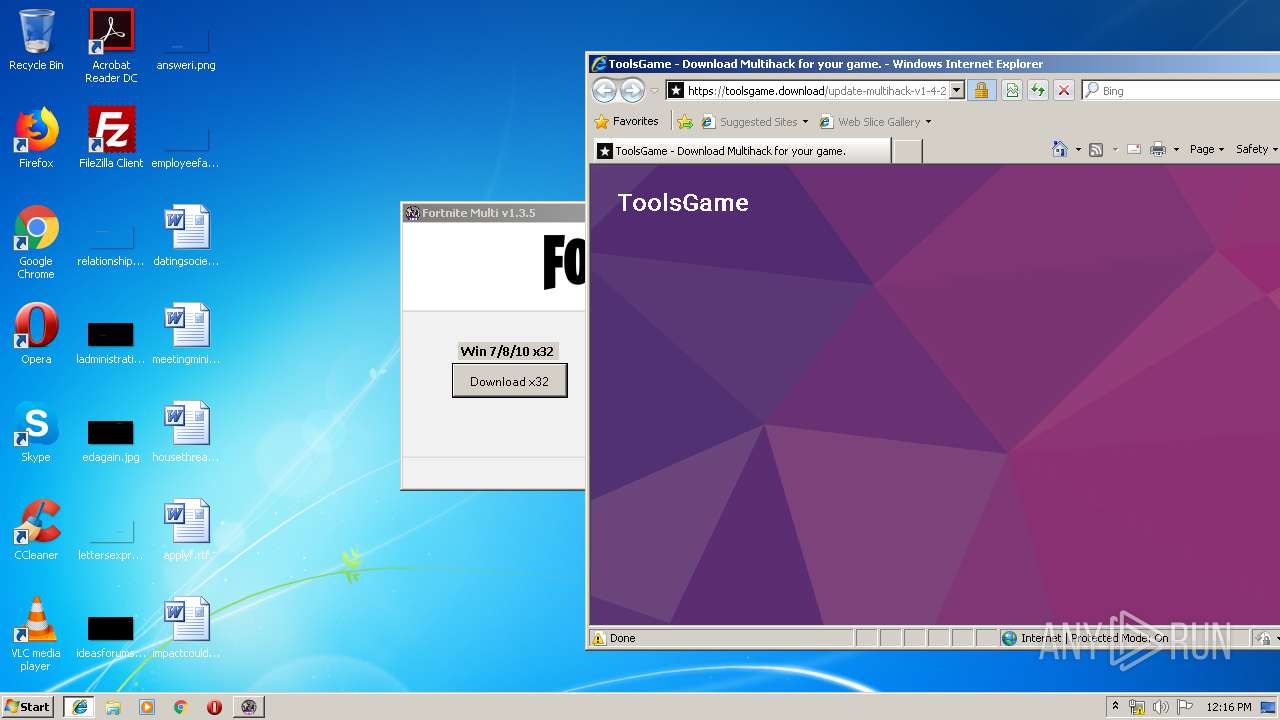Toggle the Compatibility View icon
The width and height of the screenshot is (1280, 720).
(x=1012, y=91)
